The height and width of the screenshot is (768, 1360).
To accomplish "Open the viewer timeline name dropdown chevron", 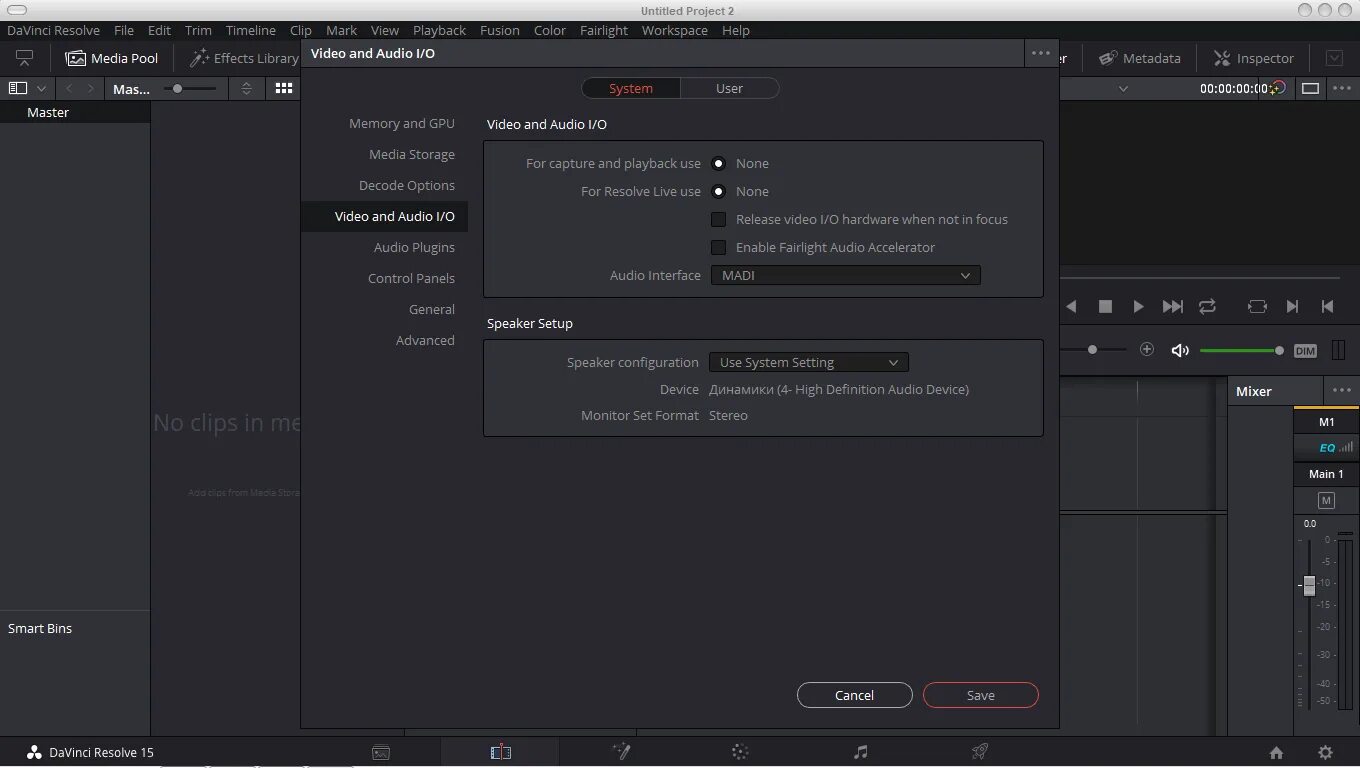I will [x=1123, y=88].
